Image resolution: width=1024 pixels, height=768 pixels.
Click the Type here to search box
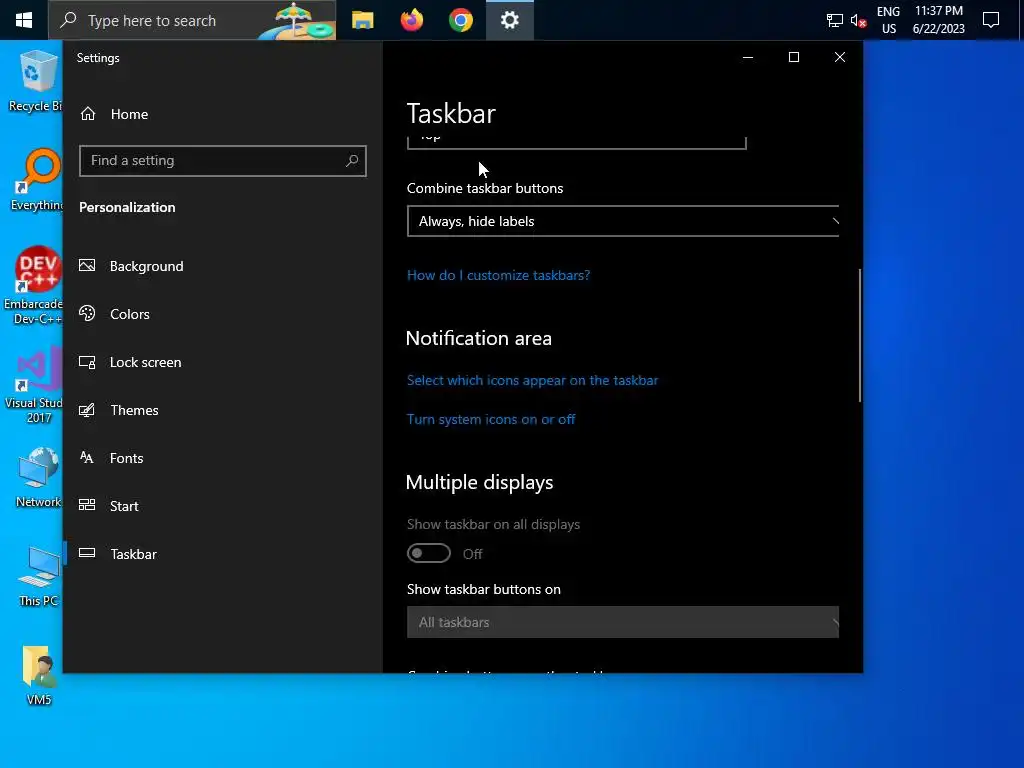[x=192, y=20]
